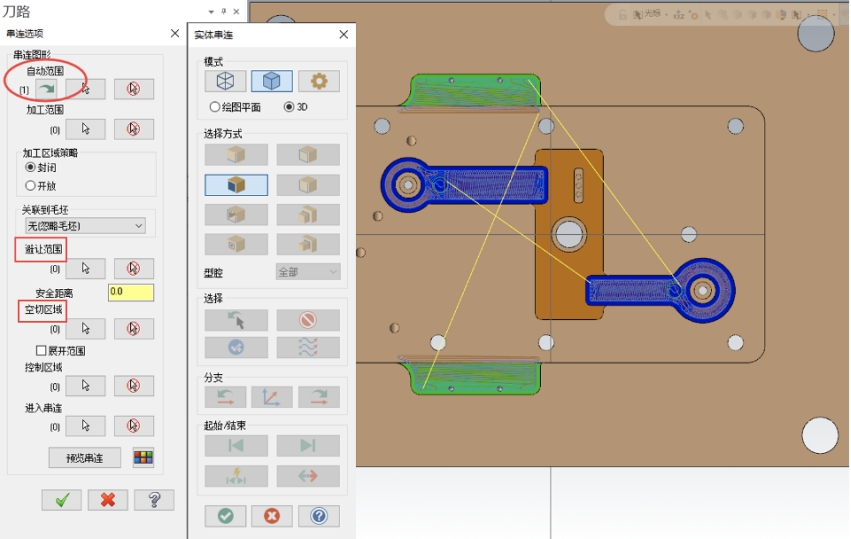Screen dimensions: 851x539
Task: Click the move-end-forward icon under 起始/结束
Action: (308, 446)
